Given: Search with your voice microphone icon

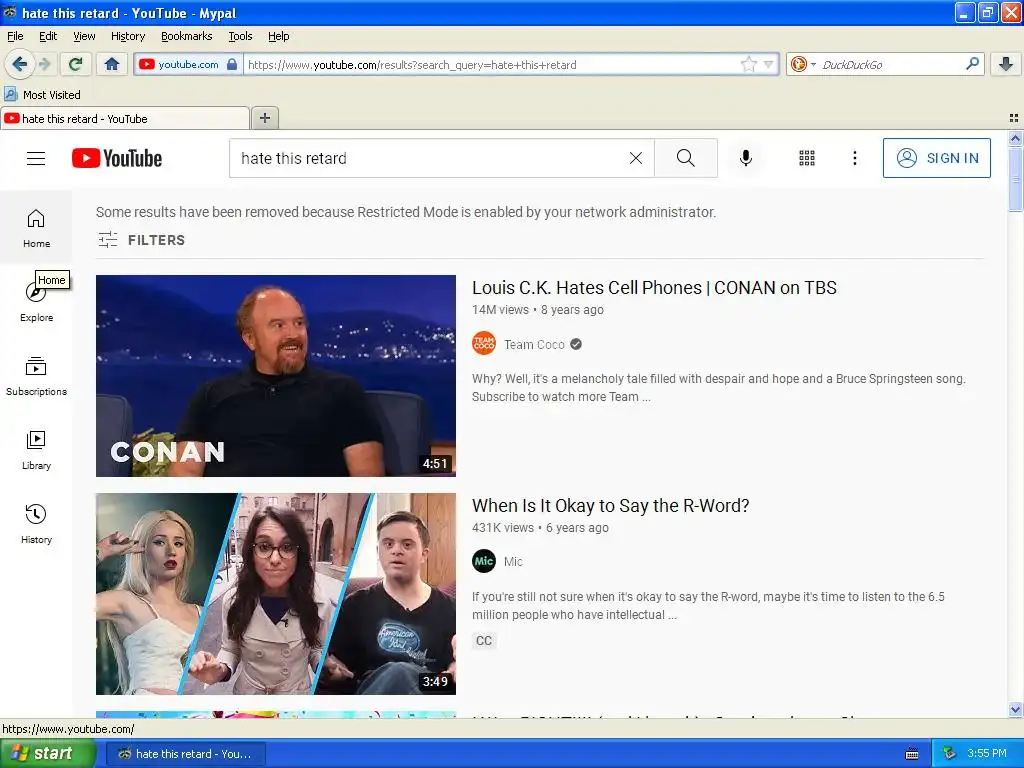Looking at the screenshot, I should pyautogui.click(x=746, y=158).
